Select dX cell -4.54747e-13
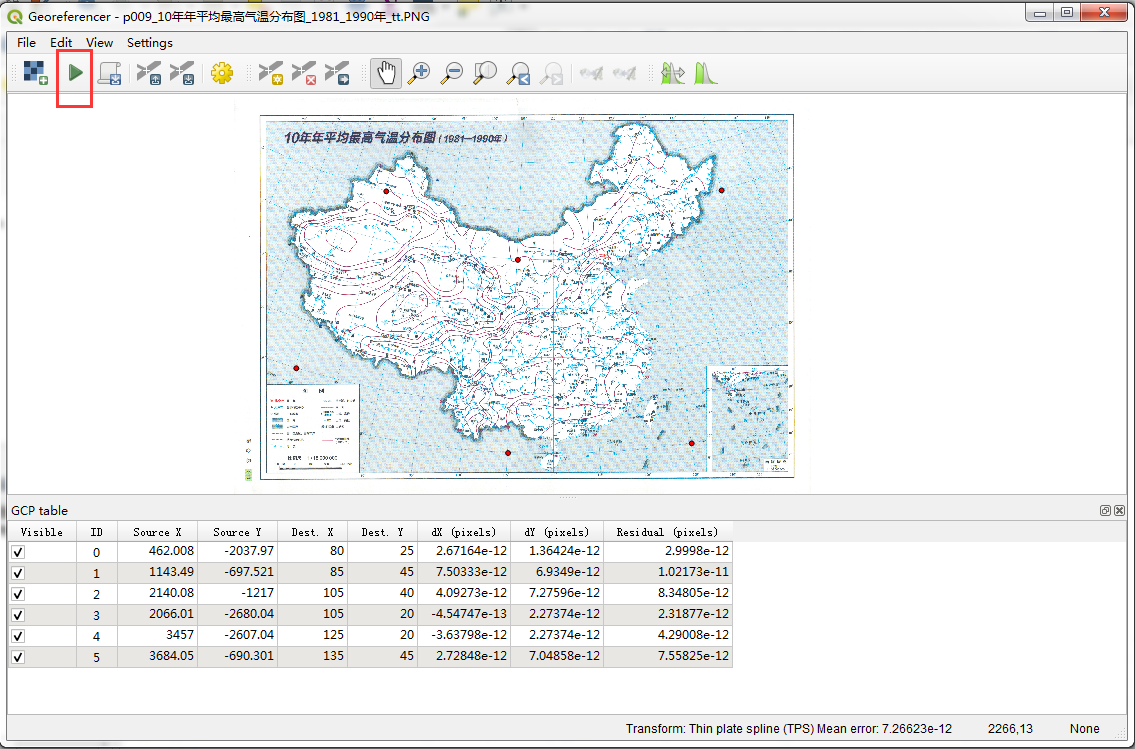The width and height of the screenshot is (1135, 749). coord(464,614)
